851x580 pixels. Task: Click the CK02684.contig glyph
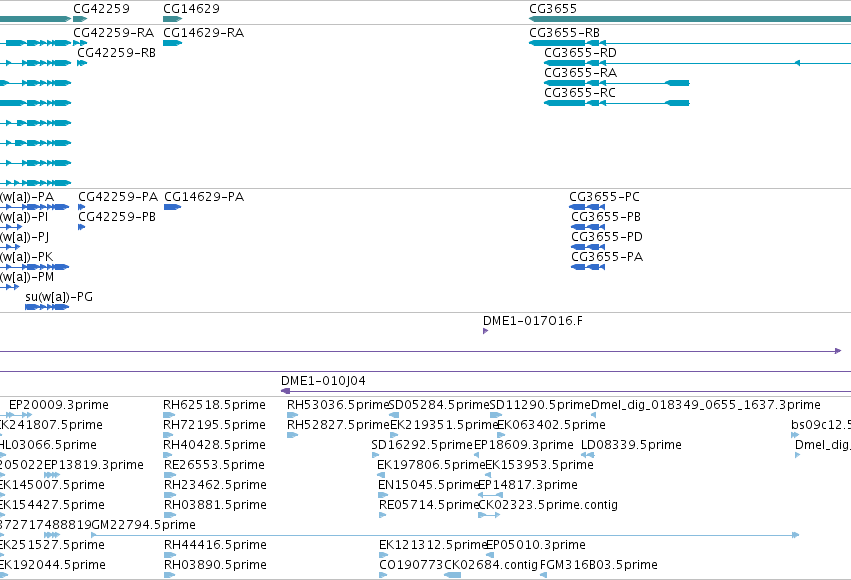452,575
